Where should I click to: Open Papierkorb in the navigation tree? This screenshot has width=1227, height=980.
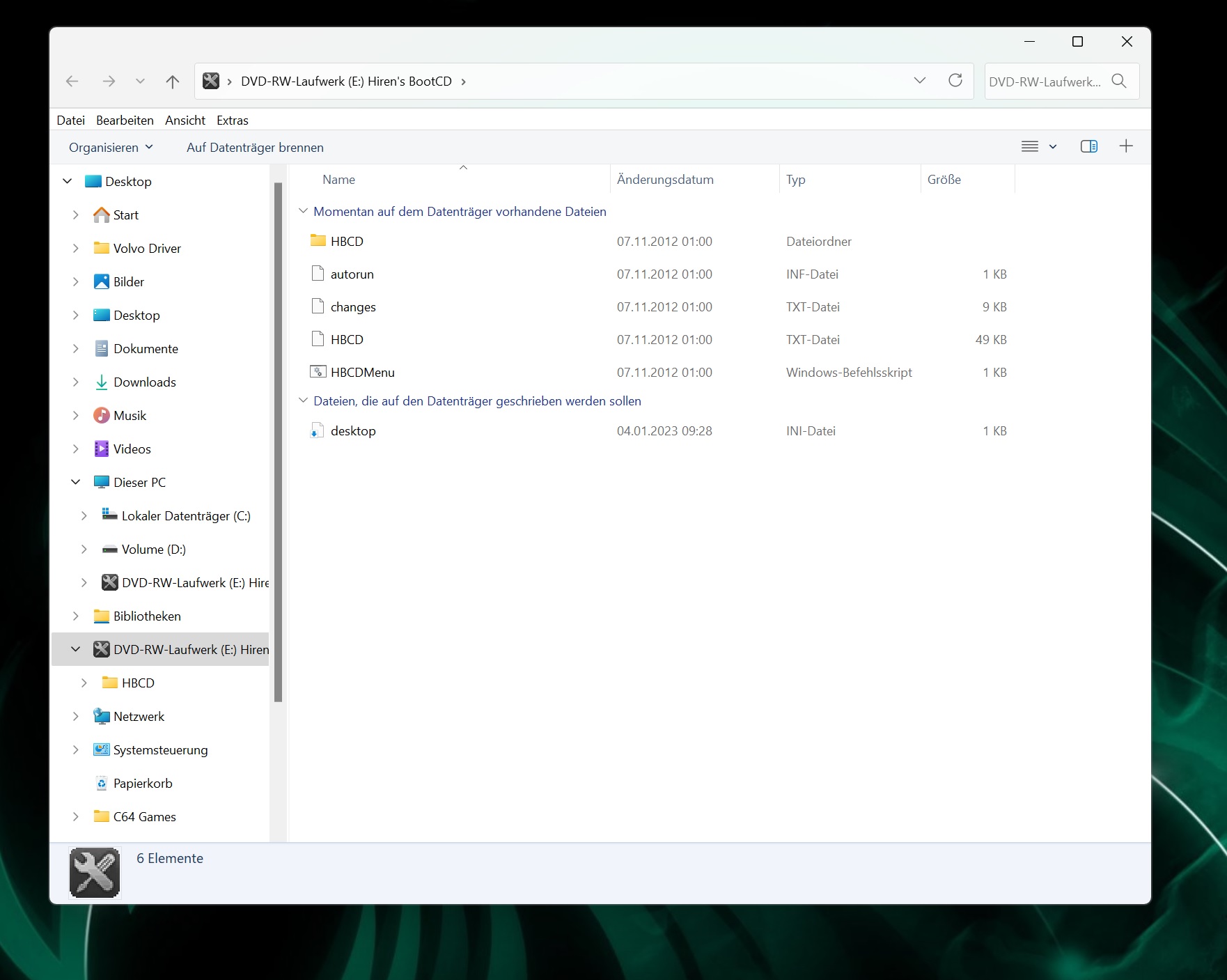click(x=143, y=784)
